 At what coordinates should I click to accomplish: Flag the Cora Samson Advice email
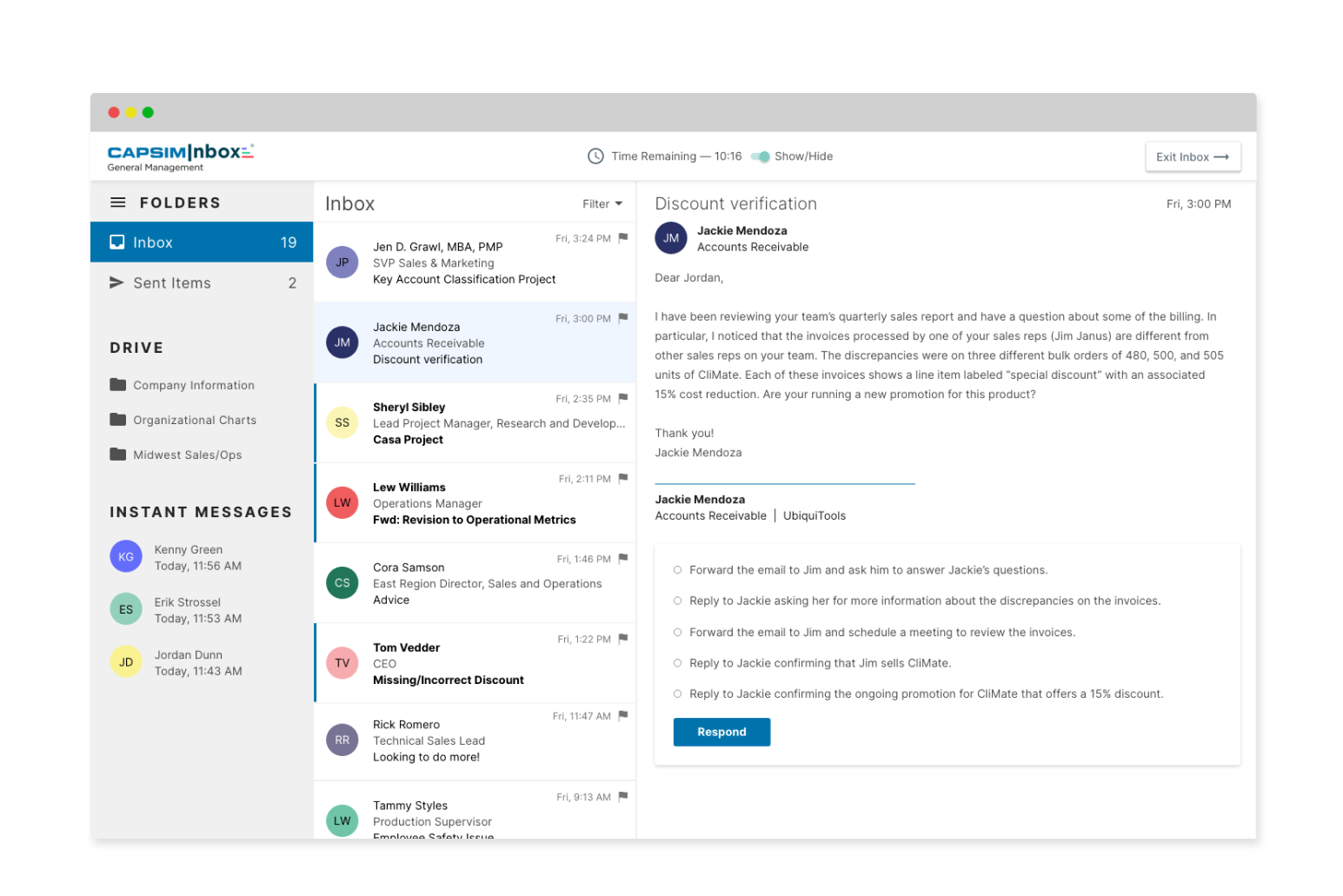pyautogui.click(x=623, y=559)
